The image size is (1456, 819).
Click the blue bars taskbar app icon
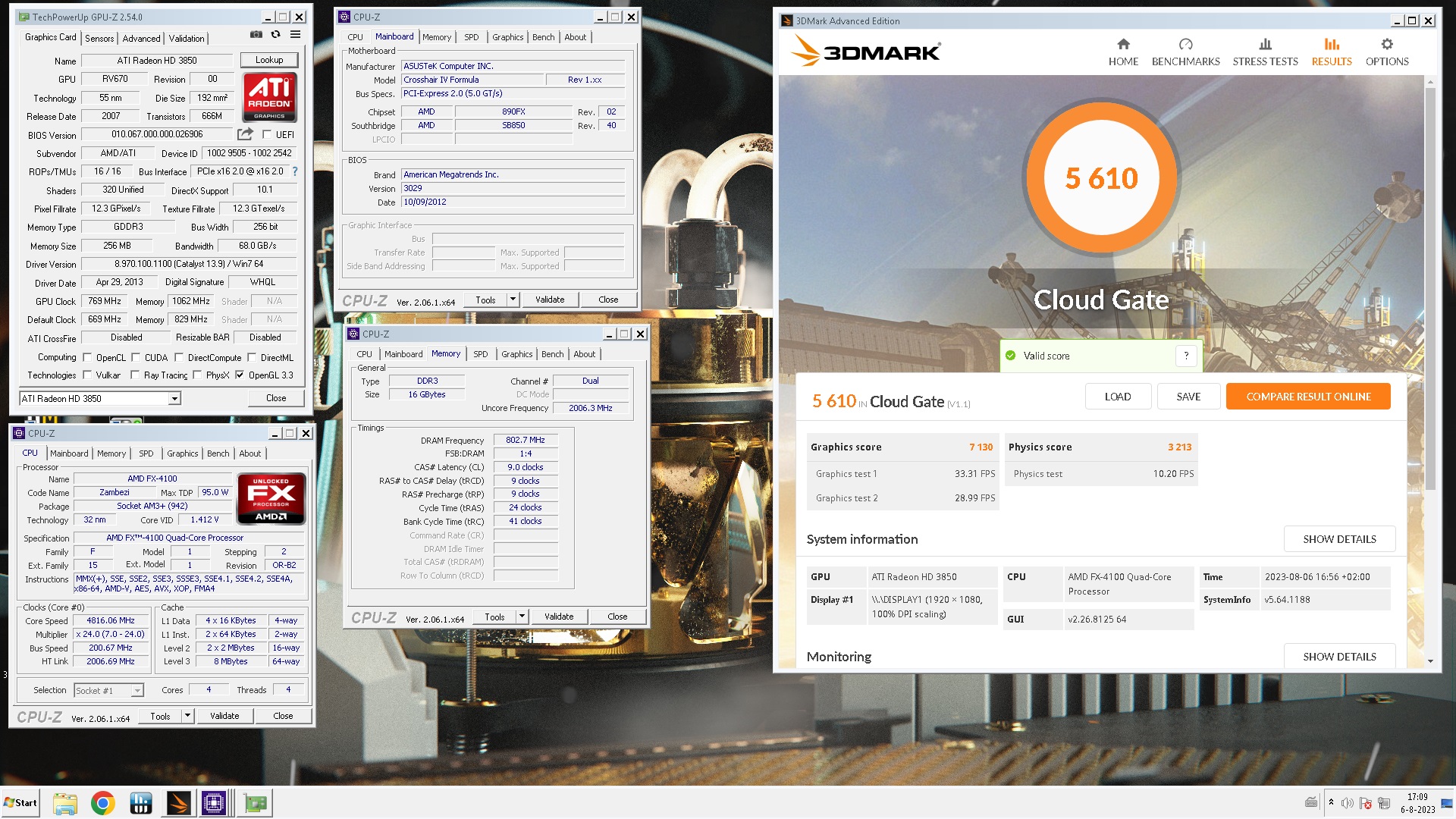(141, 803)
